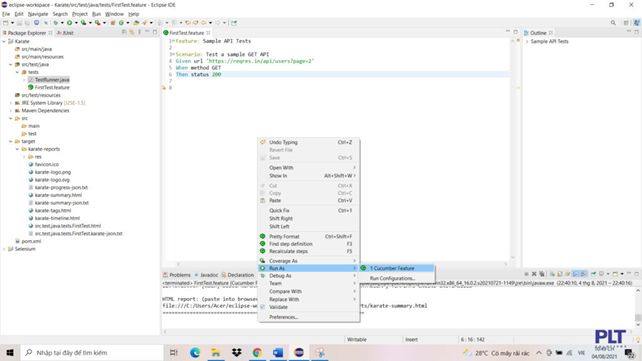Switch to the Problems tab
Viewport: 642px width, 361px height.
[177, 275]
